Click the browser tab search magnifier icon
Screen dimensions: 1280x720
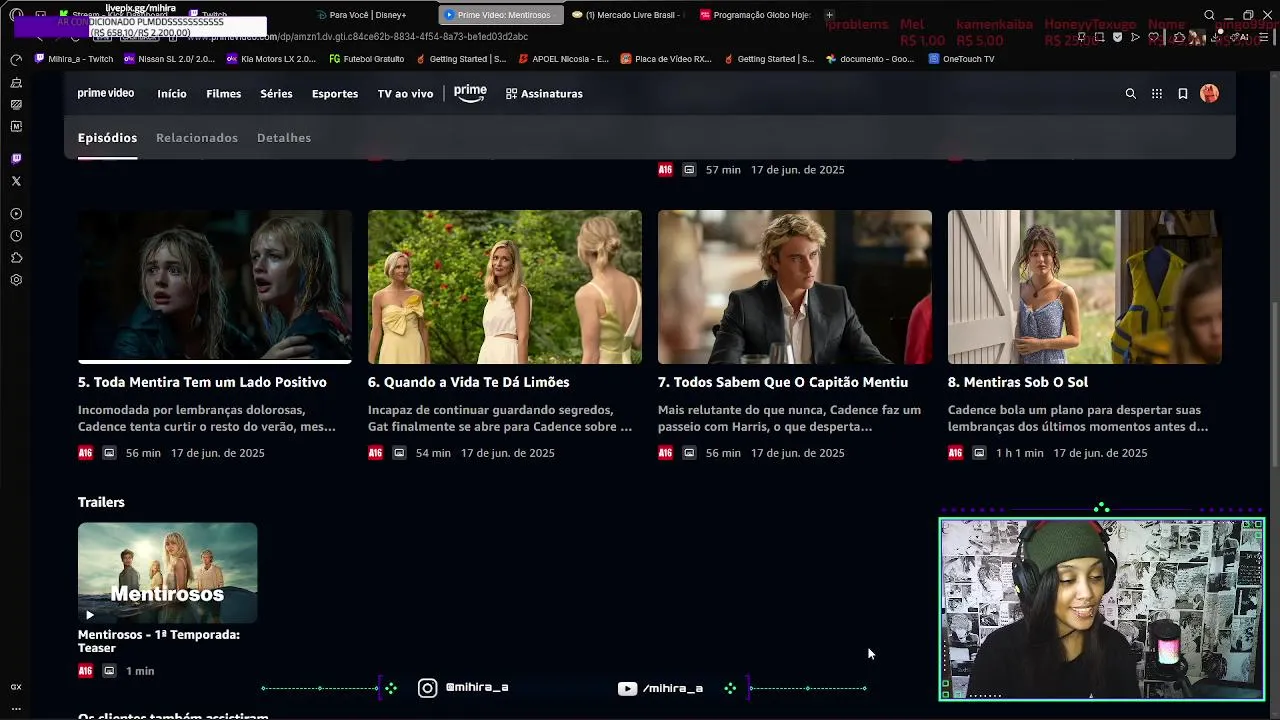pyautogui.click(x=1209, y=15)
